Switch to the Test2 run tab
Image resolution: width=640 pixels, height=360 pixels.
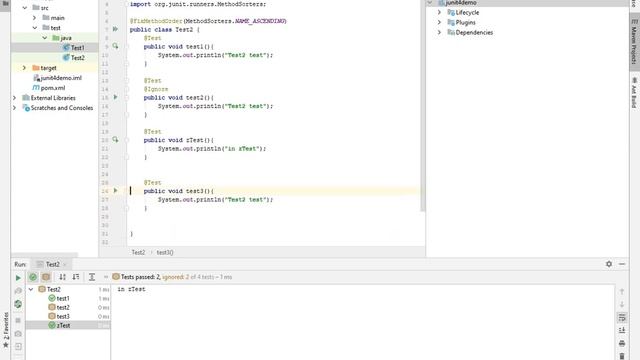(52, 264)
